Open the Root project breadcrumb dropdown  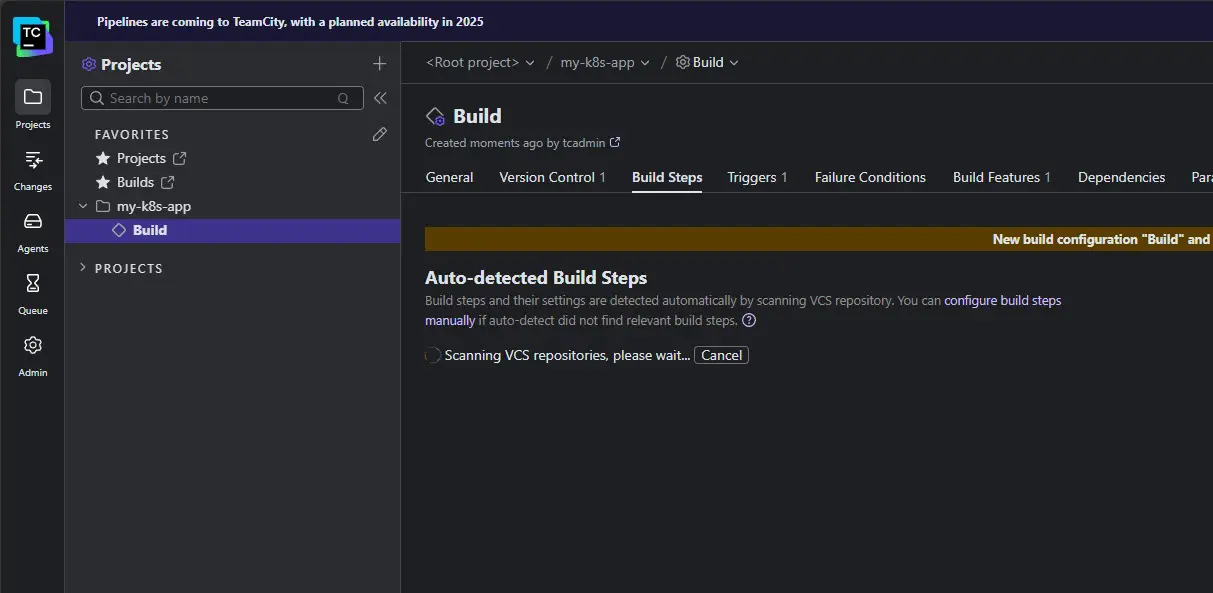pyautogui.click(x=480, y=62)
